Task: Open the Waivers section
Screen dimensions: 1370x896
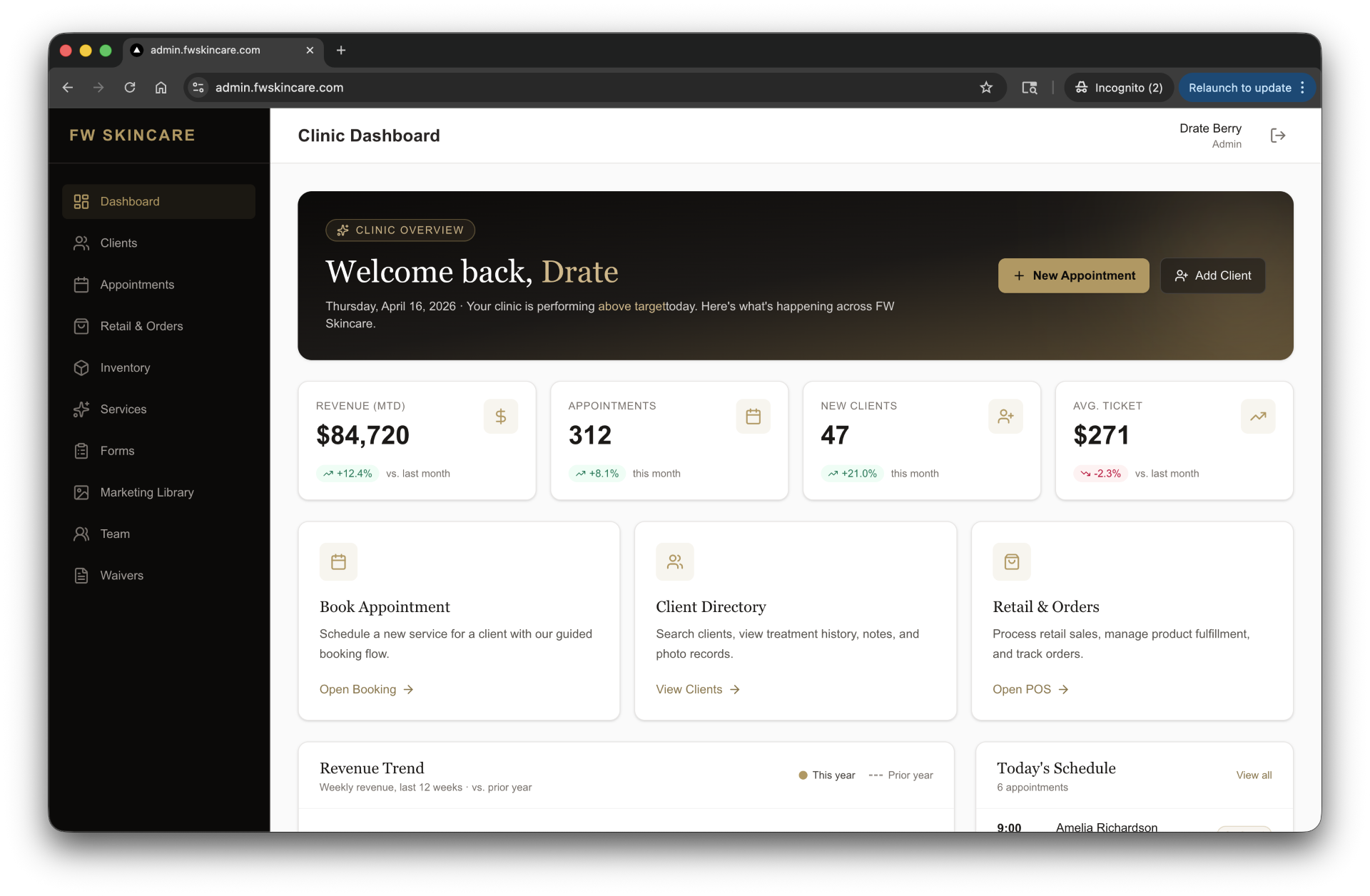Action: [x=121, y=576]
